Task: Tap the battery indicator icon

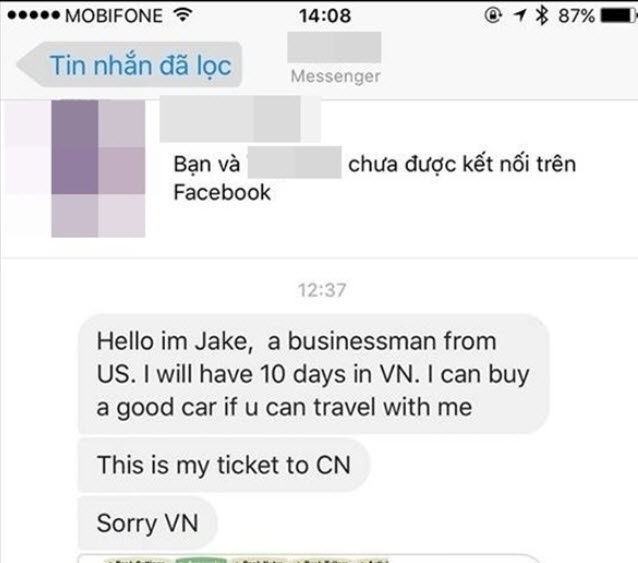Action: tap(618, 15)
